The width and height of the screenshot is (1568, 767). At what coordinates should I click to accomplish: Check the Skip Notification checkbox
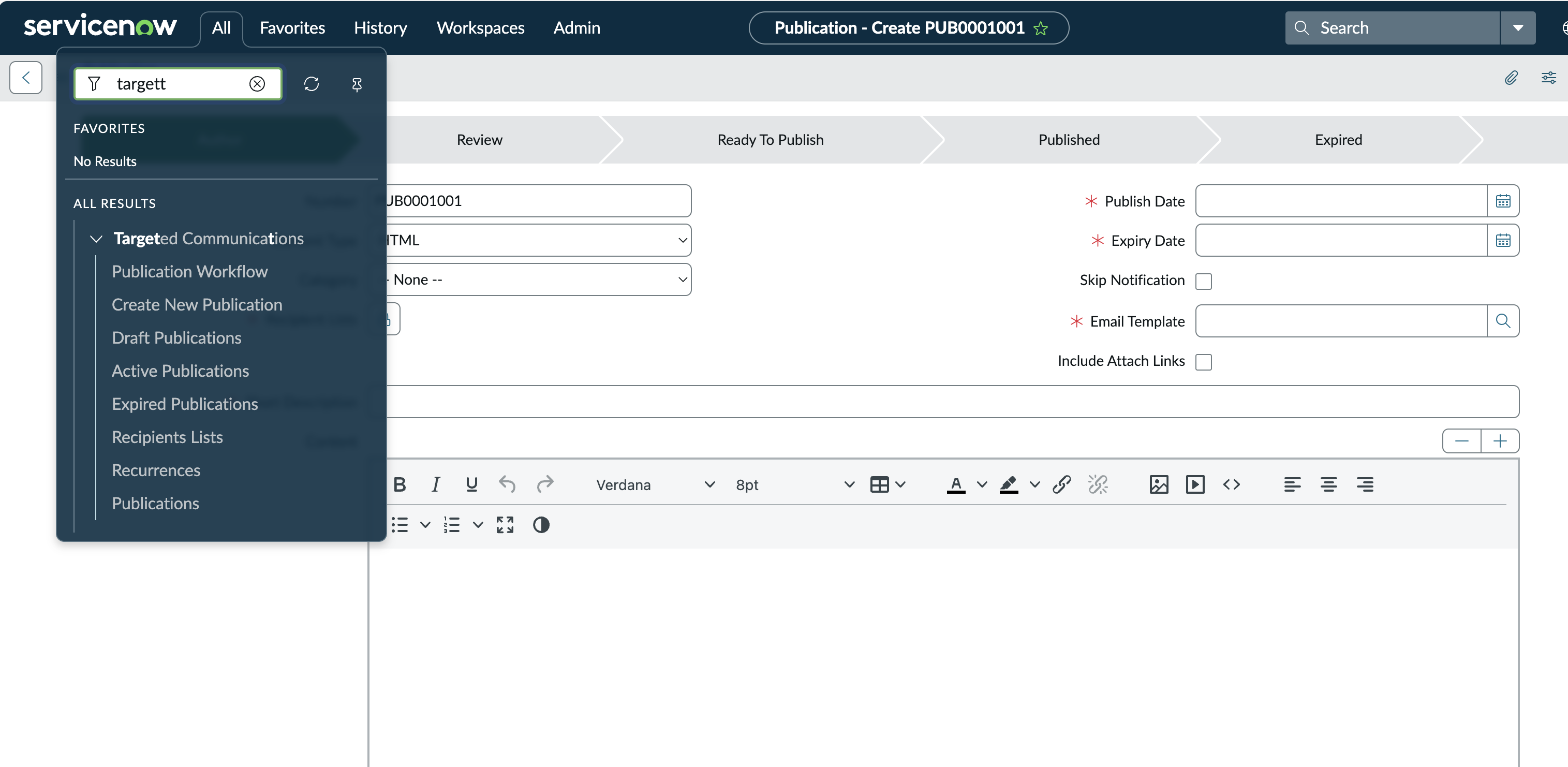click(x=1203, y=281)
